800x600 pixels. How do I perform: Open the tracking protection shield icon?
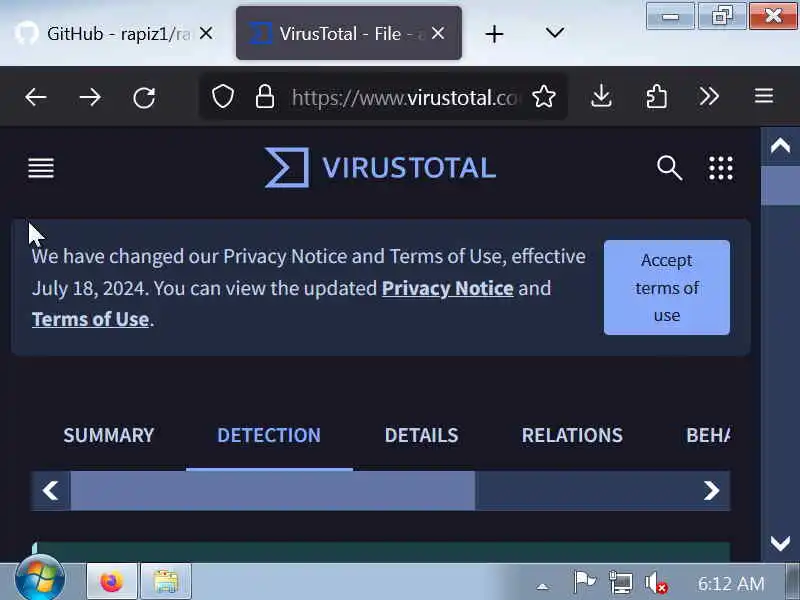pyautogui.click(x=223, y=96)
